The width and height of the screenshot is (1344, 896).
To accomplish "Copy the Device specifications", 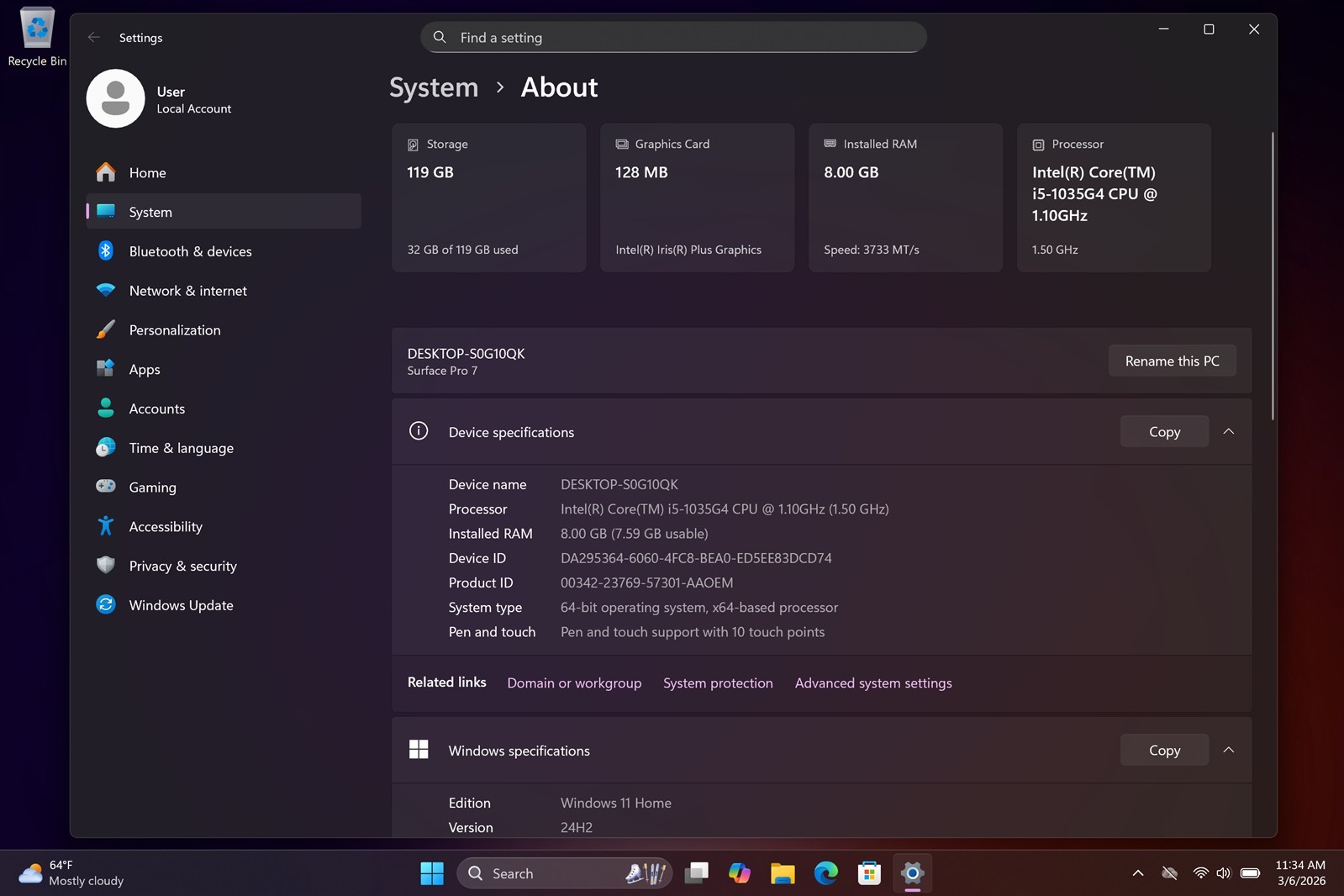I will click(x=1164, y=431).
